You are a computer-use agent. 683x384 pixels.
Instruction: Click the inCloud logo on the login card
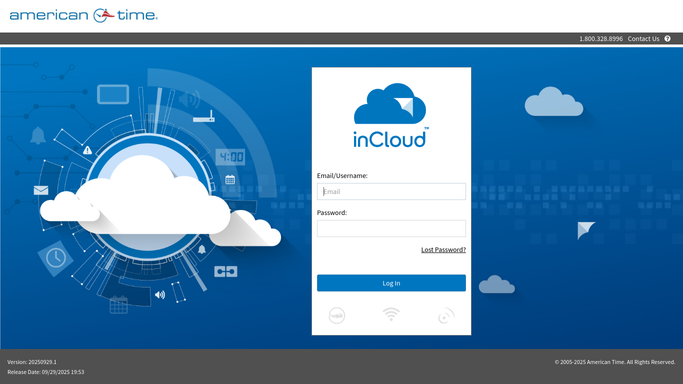coord(391,116)
